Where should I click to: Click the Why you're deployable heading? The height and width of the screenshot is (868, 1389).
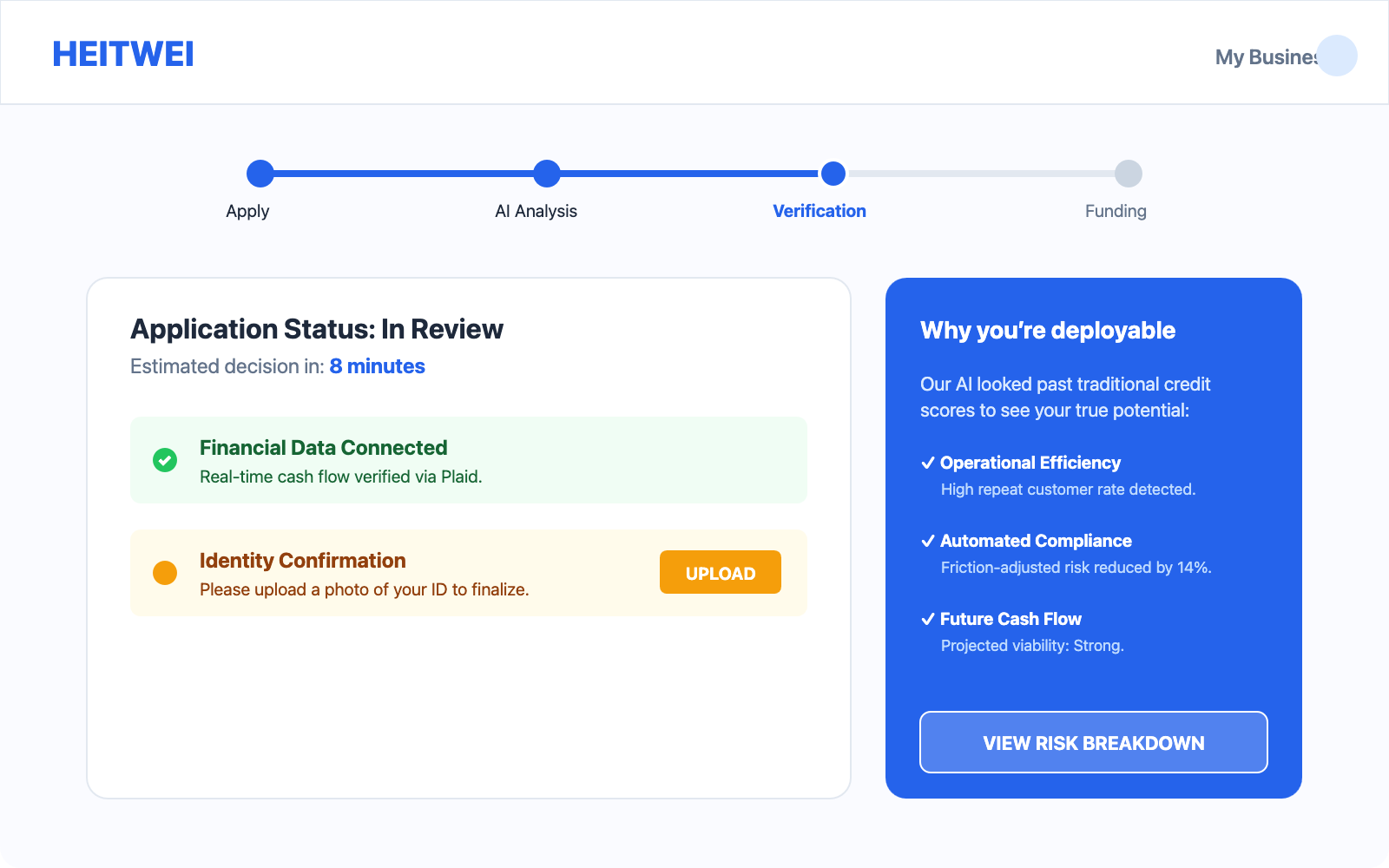pos(1048,331)
